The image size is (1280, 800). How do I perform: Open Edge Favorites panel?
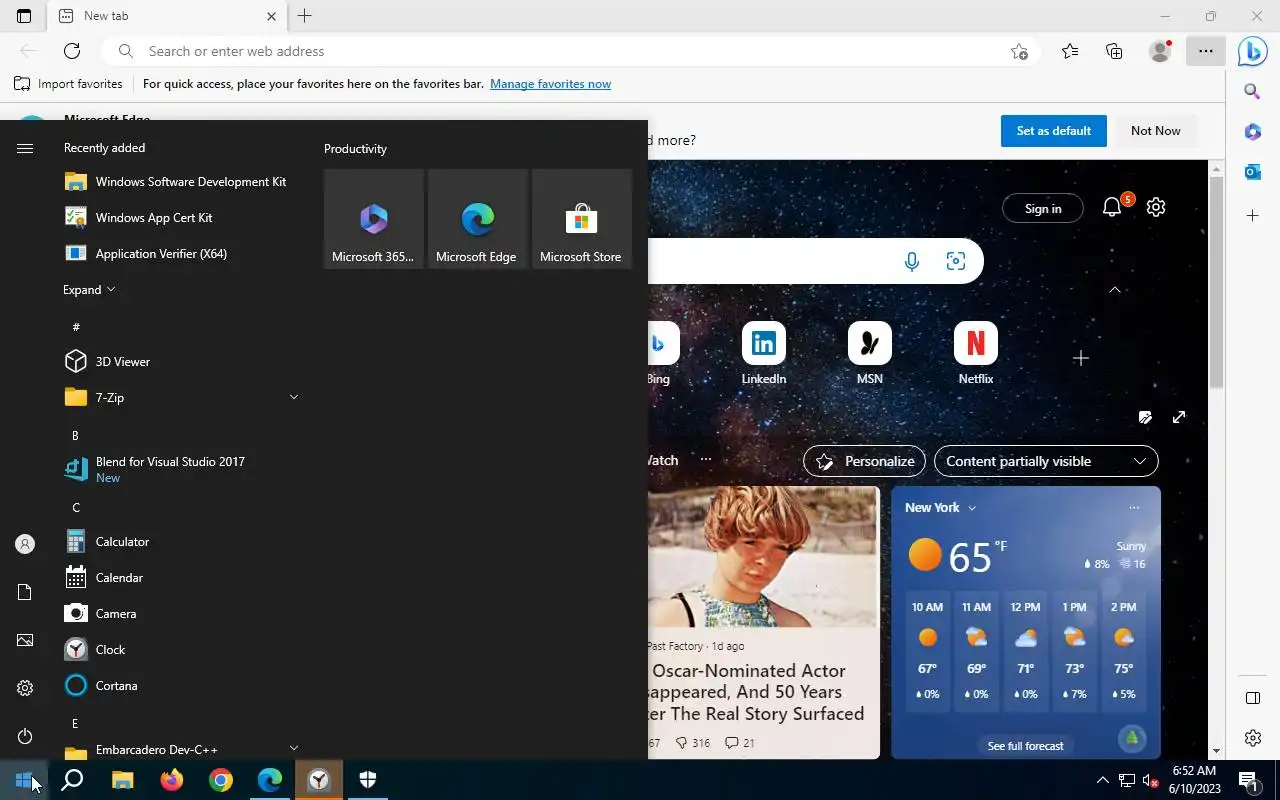pyautogui.click(x=1070, y=51)
